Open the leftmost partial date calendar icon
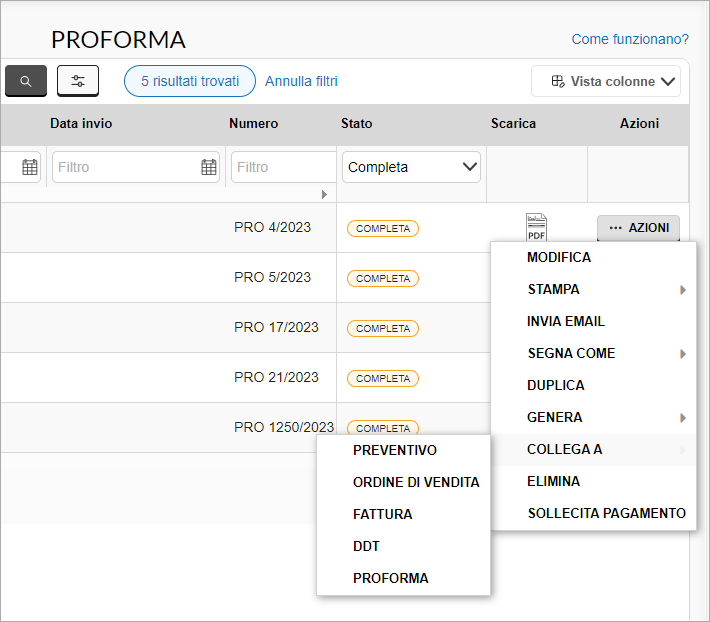710x622 pixels. (30, 167)
